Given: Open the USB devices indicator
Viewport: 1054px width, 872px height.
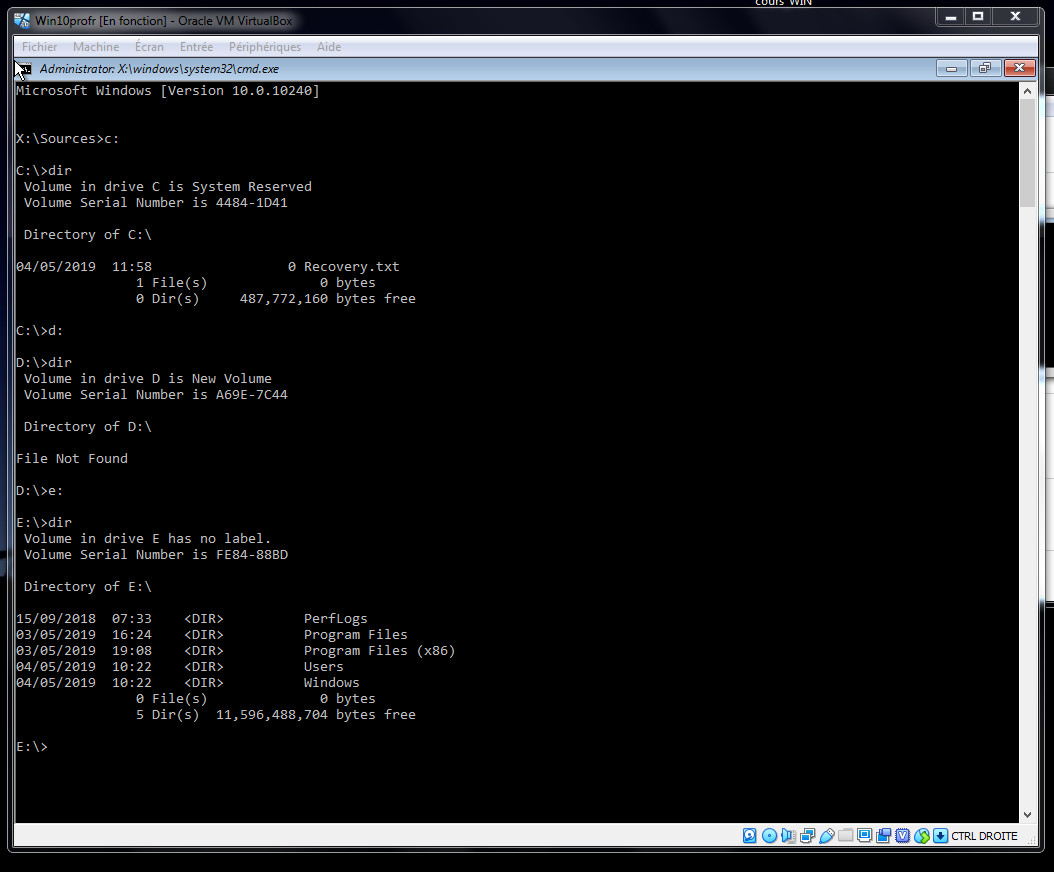Looking at the screenshot, I should (827, 836).
